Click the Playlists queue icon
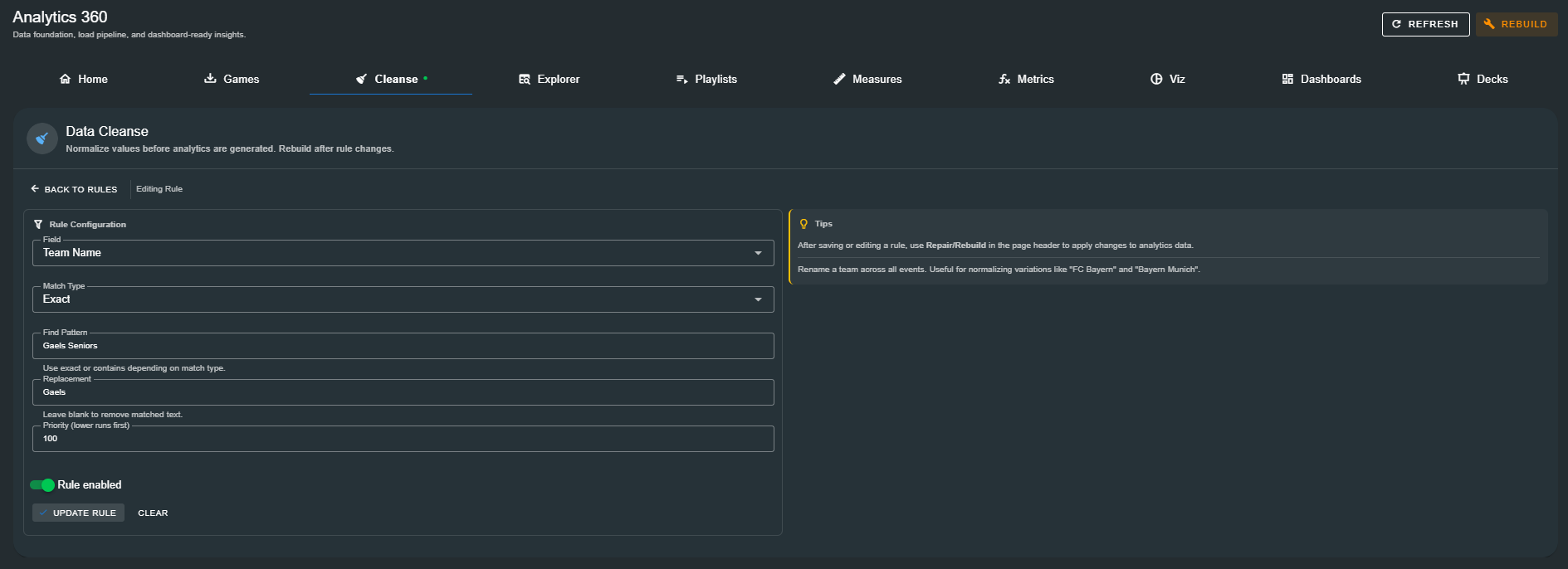The width and height of the screenshot is (1568, 569). 681,79
